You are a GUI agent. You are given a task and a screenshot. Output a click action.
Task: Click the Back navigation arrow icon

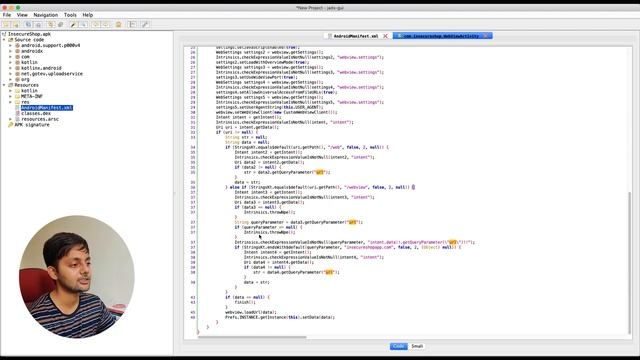point(96,24)
